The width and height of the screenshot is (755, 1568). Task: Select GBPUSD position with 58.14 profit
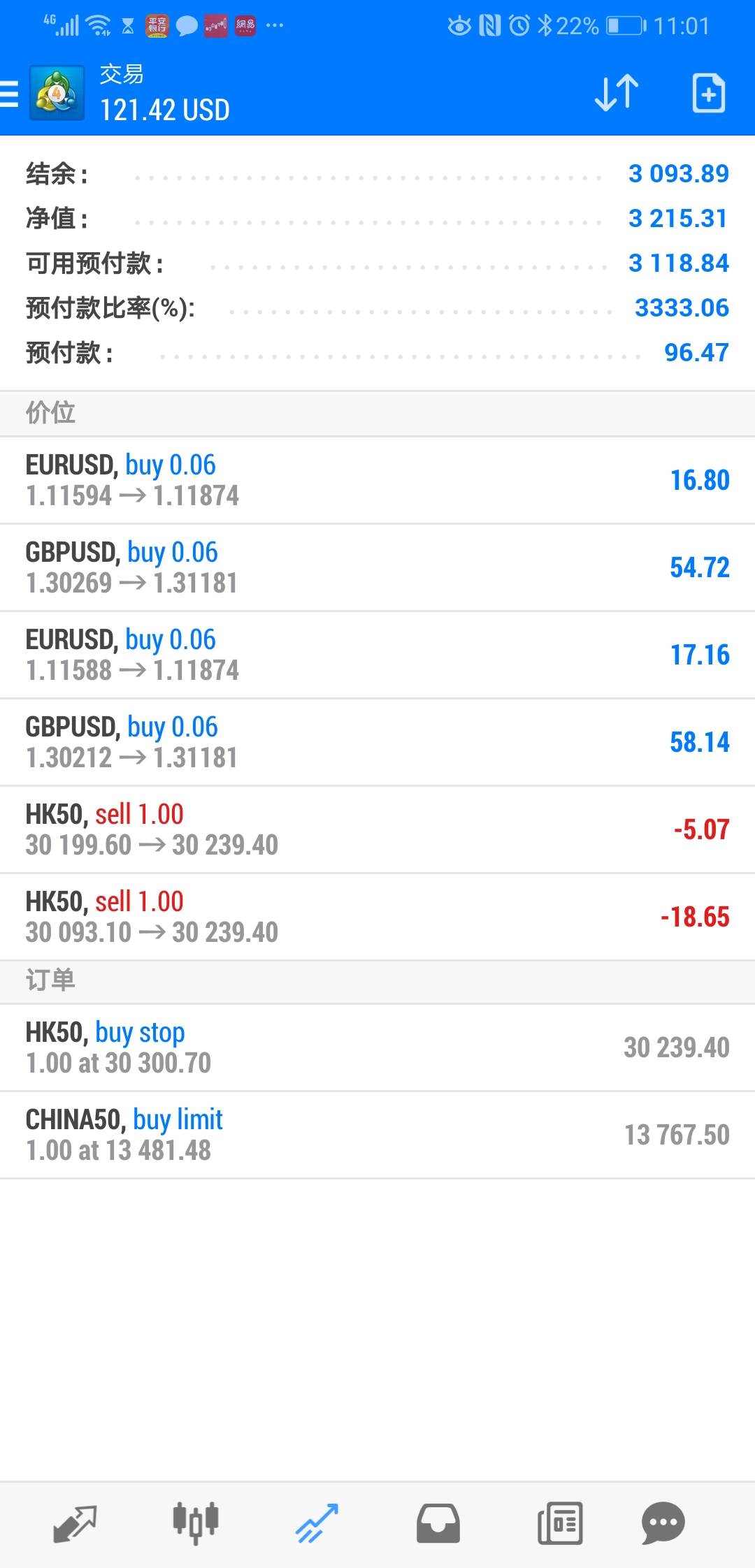click(377, 742)
